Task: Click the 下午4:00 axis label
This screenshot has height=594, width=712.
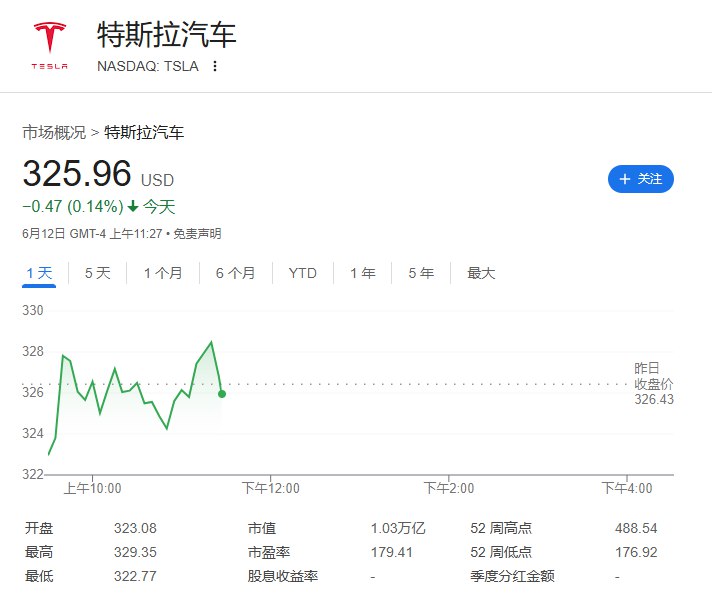Action: click(627, 489)
